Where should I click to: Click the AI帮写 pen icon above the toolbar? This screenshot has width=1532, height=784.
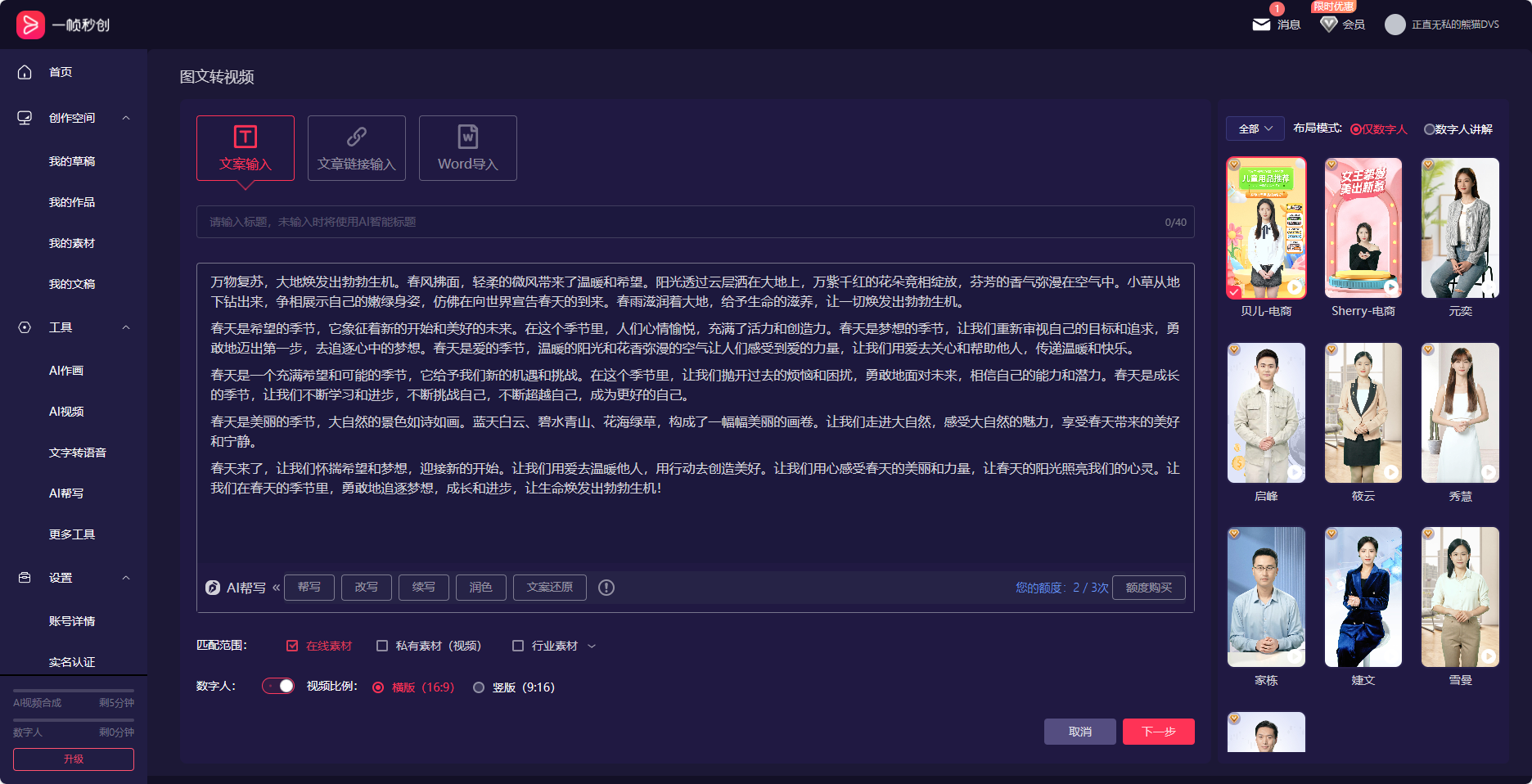(214, 587)
